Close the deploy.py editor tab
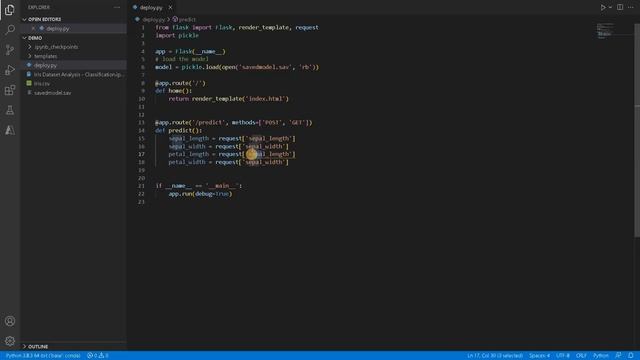640x360 pixels. coord(170,7)
